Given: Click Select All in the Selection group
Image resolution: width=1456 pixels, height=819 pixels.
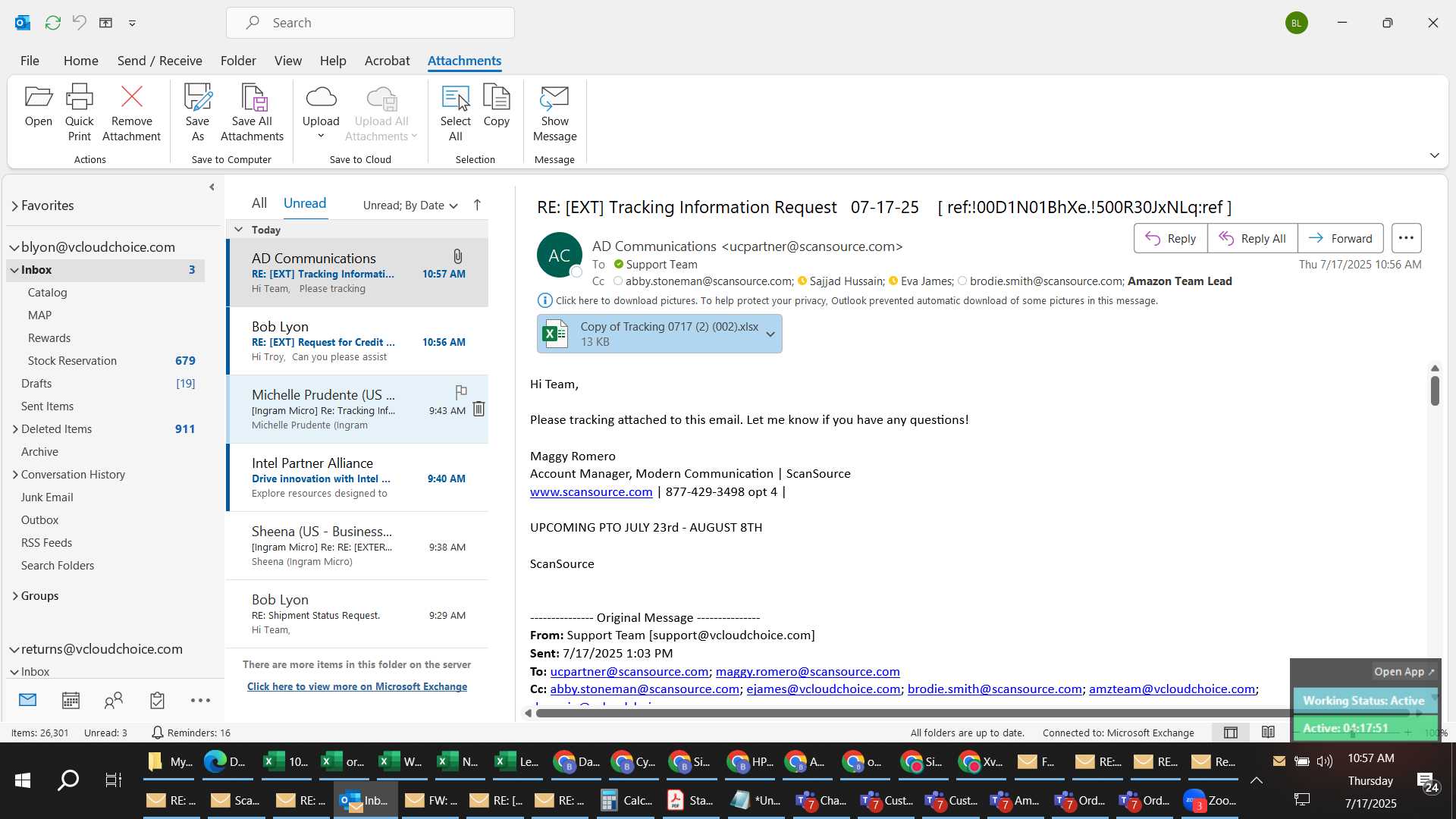Looking at the screenshot, I should pos(455,113).
